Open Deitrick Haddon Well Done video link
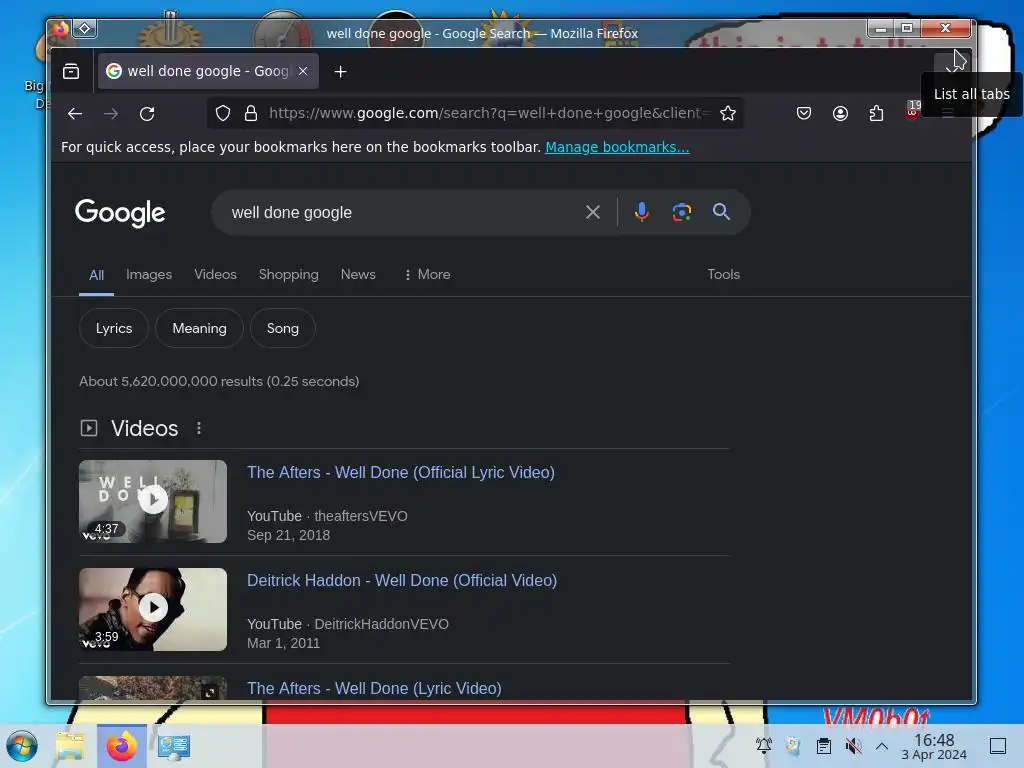This screenshot has width=1024, height=768. pos(402,581)
